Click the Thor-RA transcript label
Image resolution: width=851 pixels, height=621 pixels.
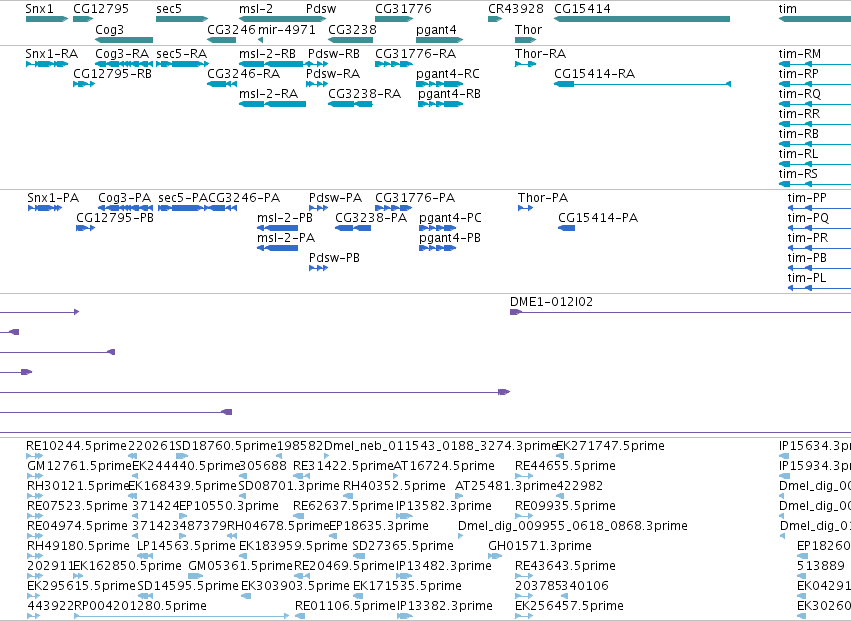541,54
